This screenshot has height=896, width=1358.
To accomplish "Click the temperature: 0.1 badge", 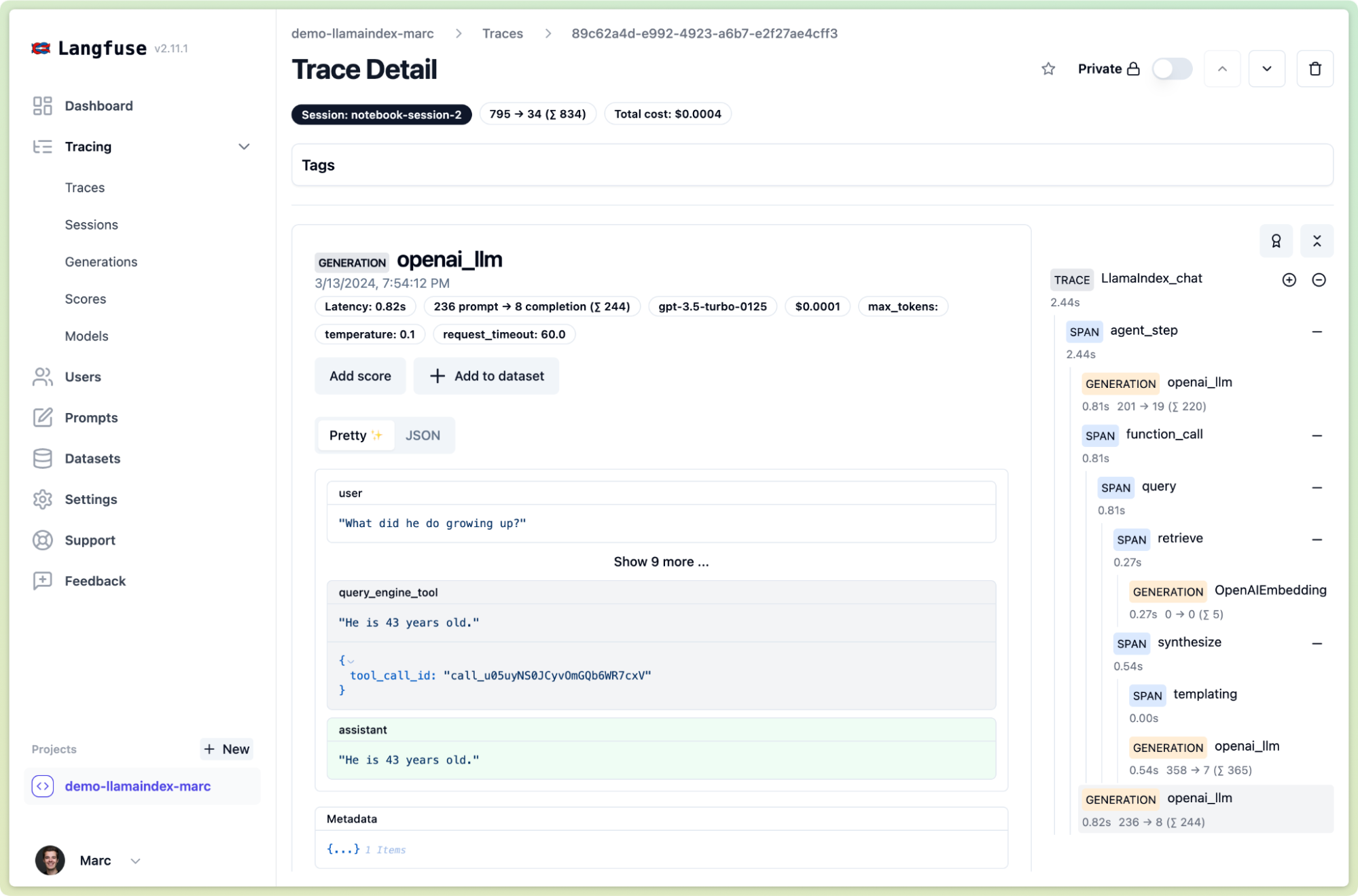I will (x=370, y=334).
